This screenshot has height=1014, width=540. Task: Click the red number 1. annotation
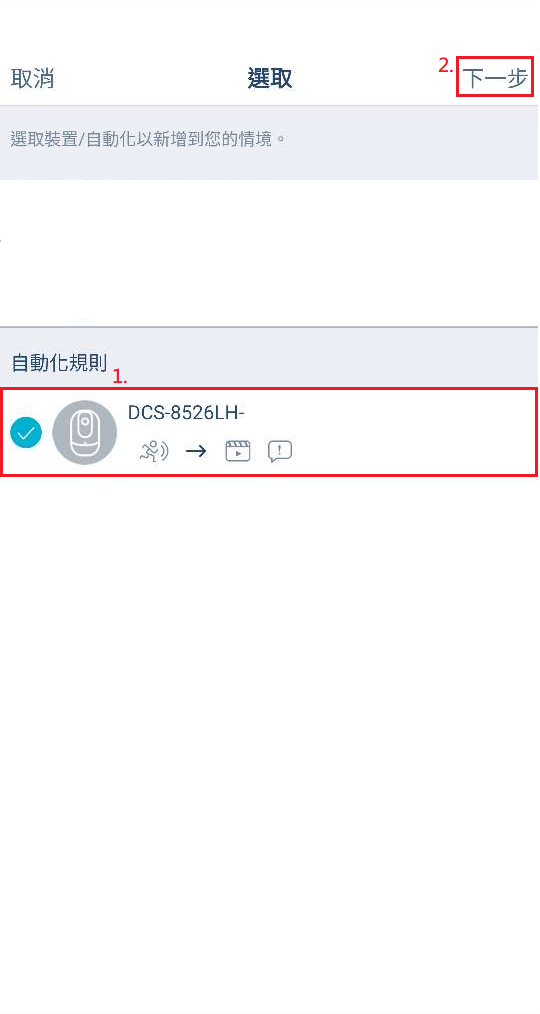coord(120,378)
